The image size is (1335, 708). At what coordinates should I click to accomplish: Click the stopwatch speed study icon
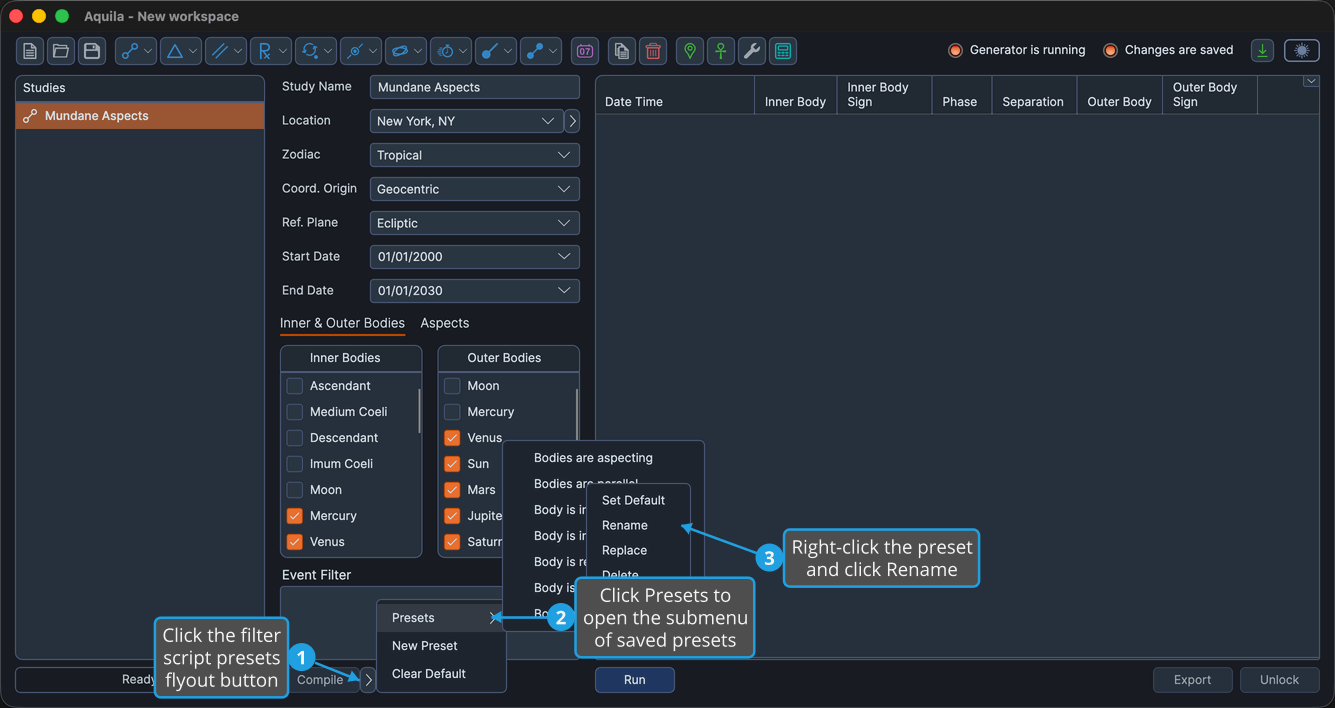(446, 51)
